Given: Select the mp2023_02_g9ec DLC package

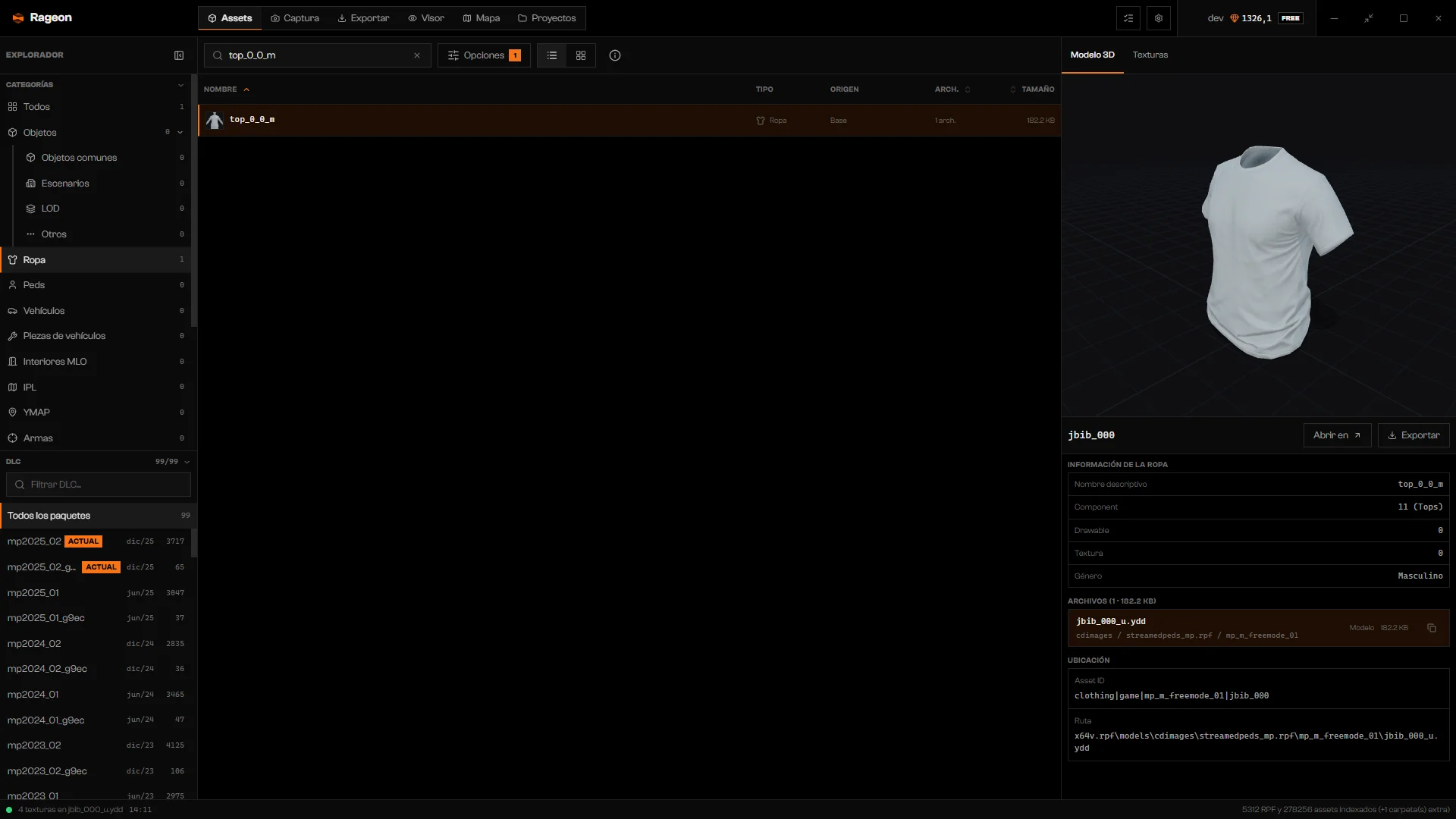Looking at the screenshot, I should [96, 771].
